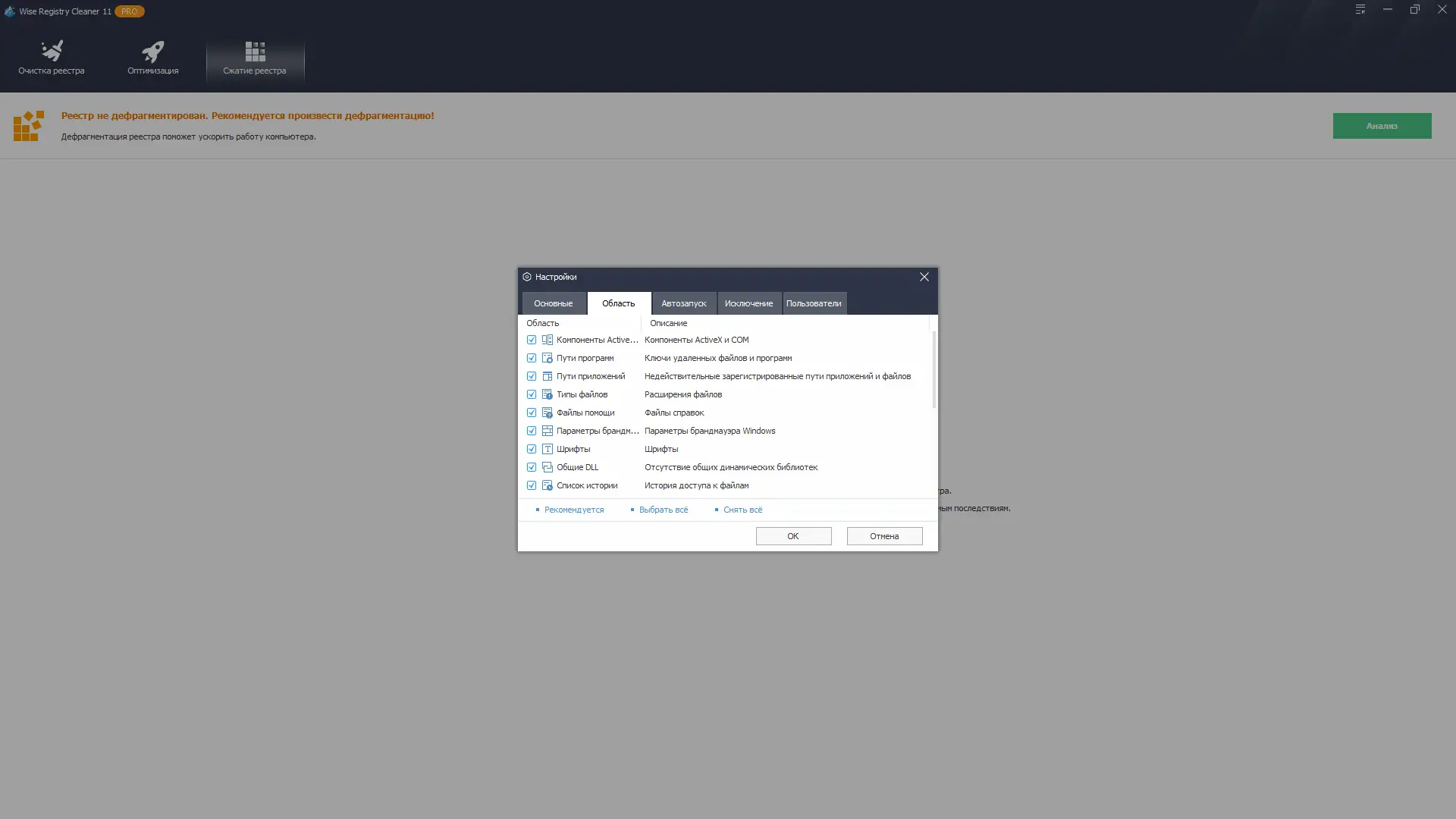Open the title bar menu icon
1456x819 pixels.
click(1360, 10)
